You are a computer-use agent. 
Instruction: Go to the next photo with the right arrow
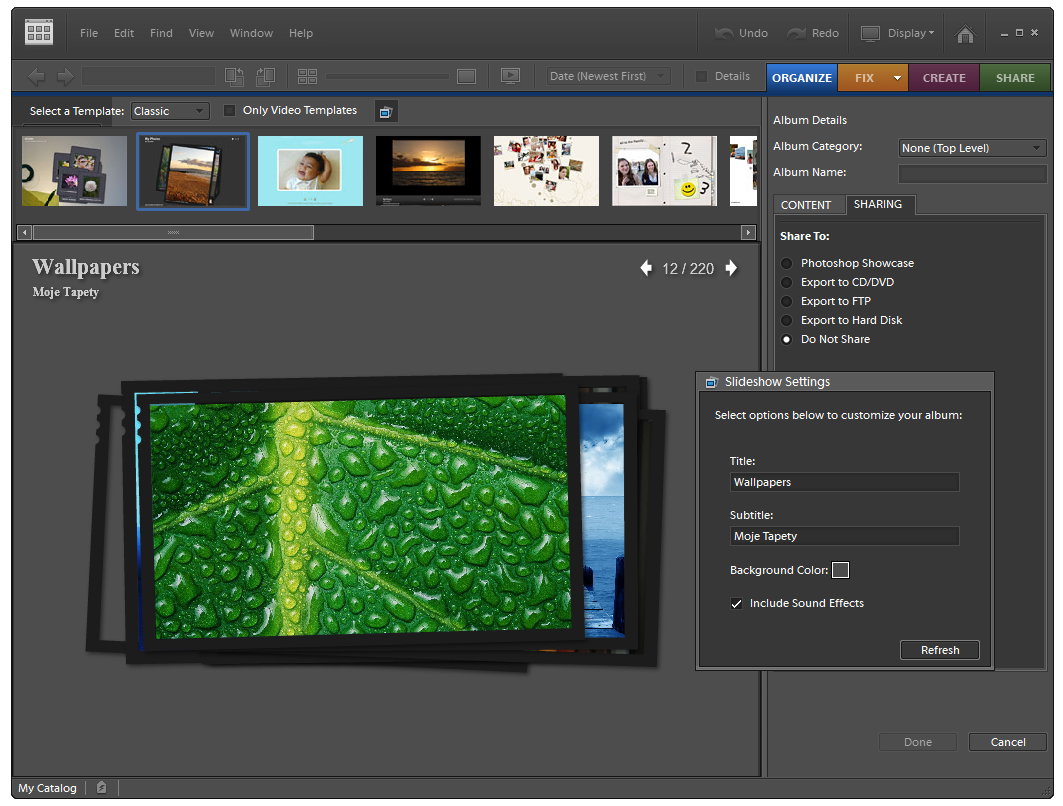click(x=731, y=268)
